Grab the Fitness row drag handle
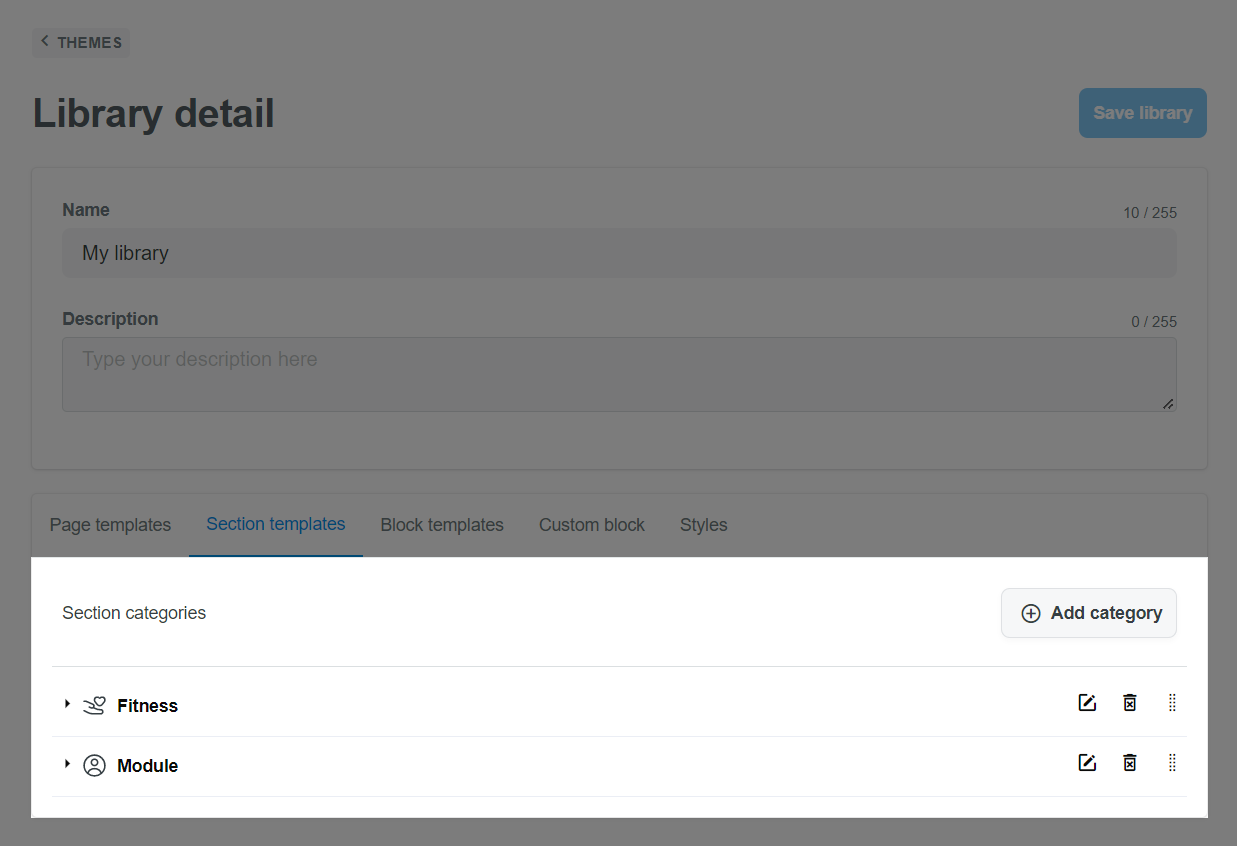The width and height of the screenshot is (1237, 846). 1172,703
